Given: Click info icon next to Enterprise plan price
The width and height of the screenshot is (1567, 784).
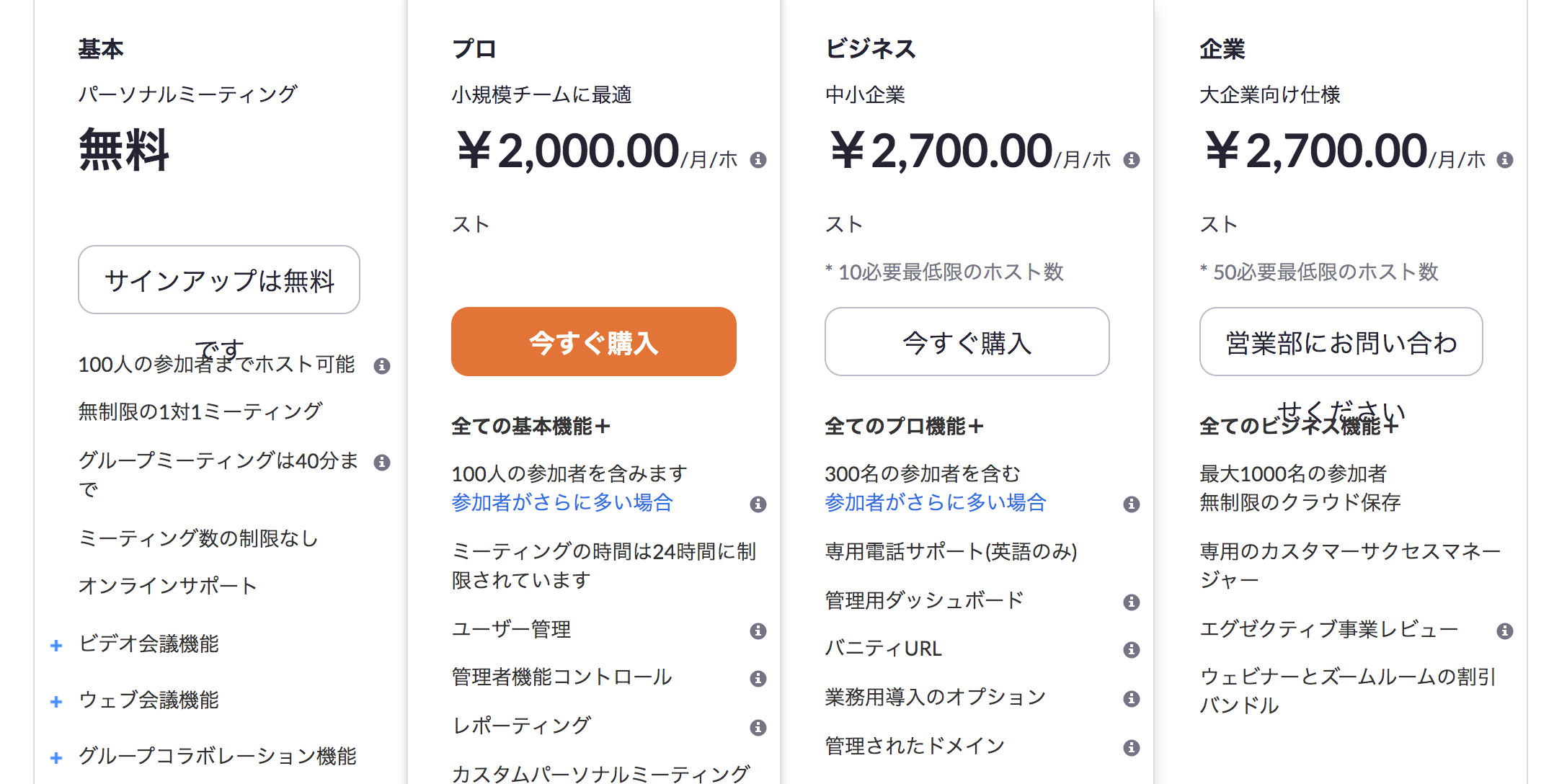Looking at the screenshot, I should (x=1505, y=160).
